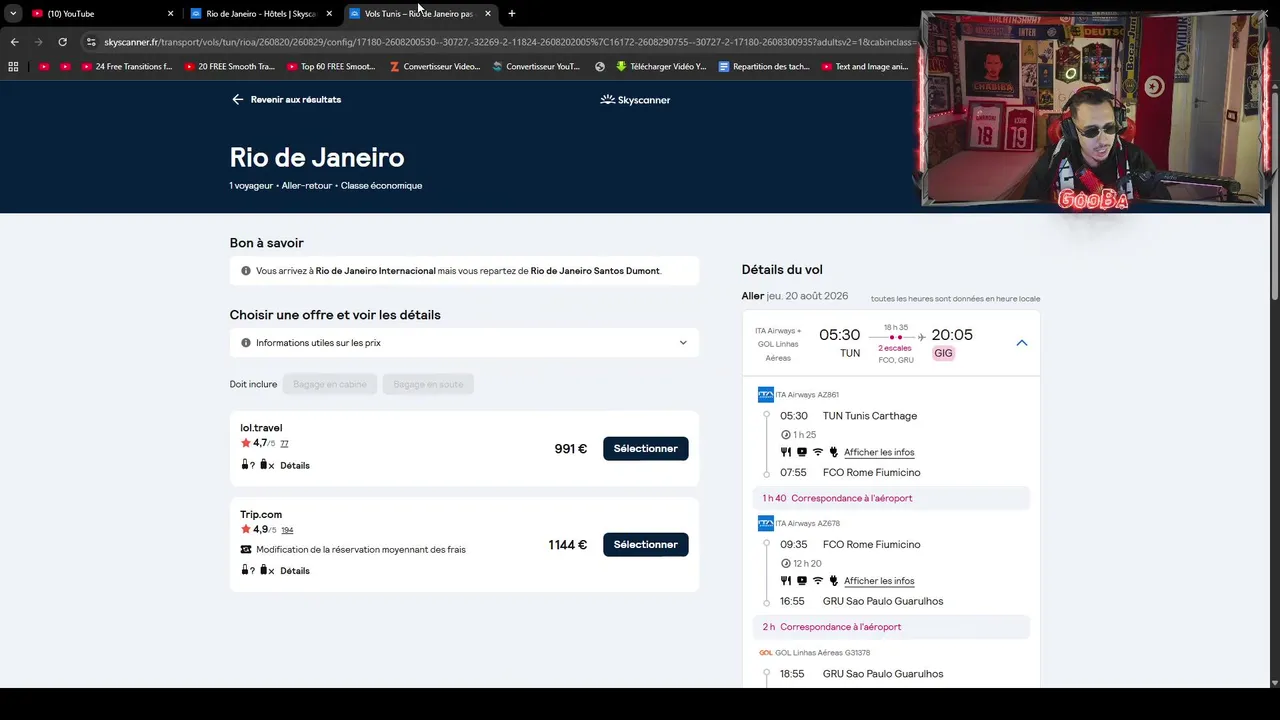Open the tab search dropdown arrow
Image resolution: width=1280 pixels, height=720 pixels.
click(13, 14)
